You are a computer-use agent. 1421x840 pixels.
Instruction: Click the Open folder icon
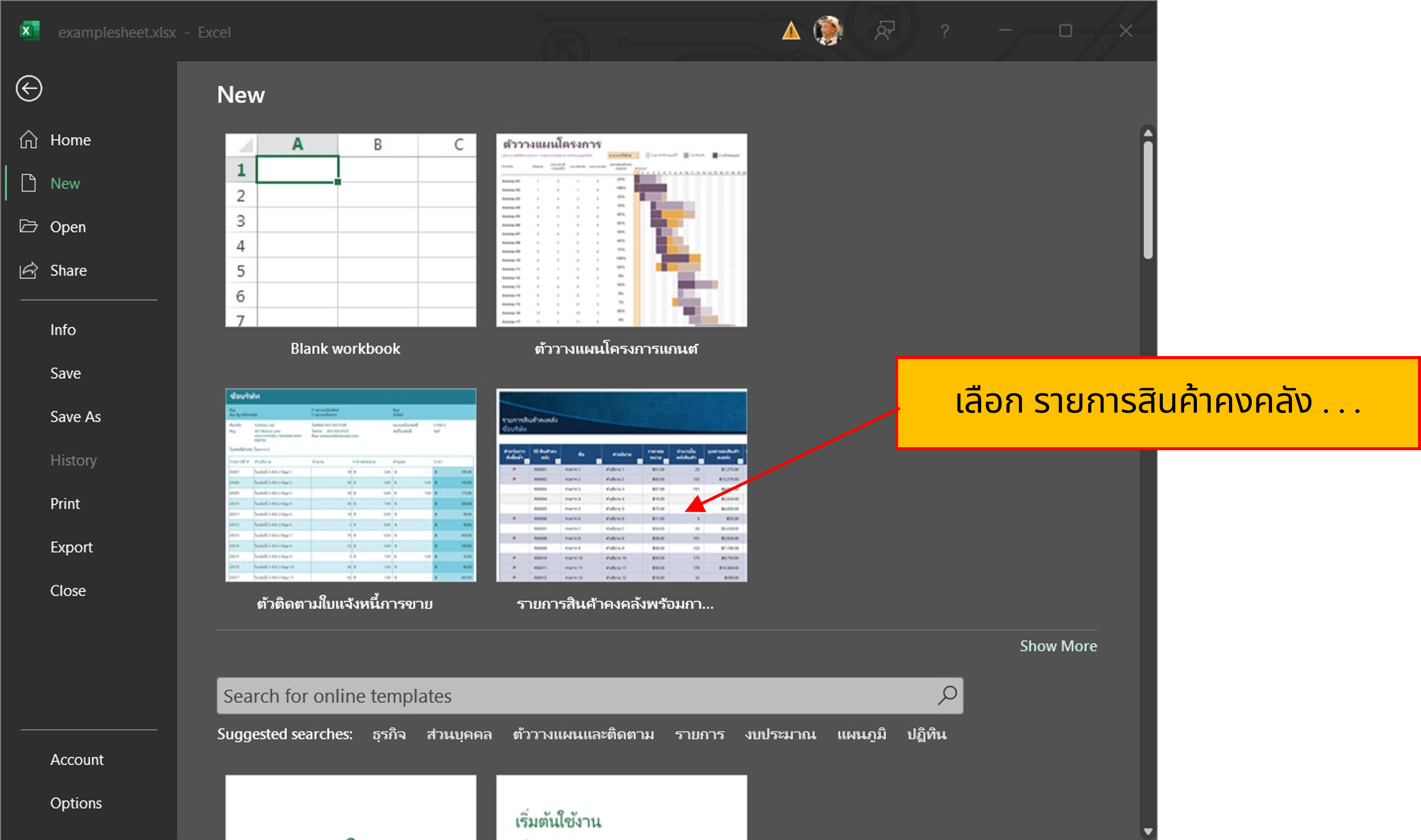(x=28, y=227)
